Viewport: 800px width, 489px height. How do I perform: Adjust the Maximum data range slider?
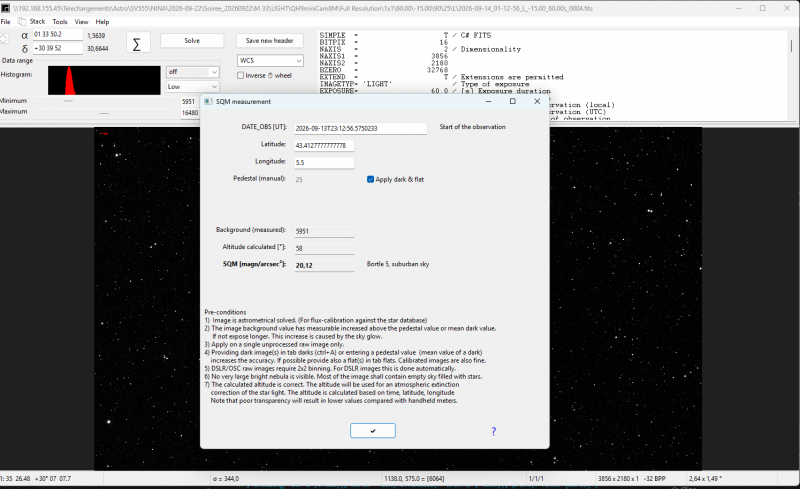coord(105,112)
